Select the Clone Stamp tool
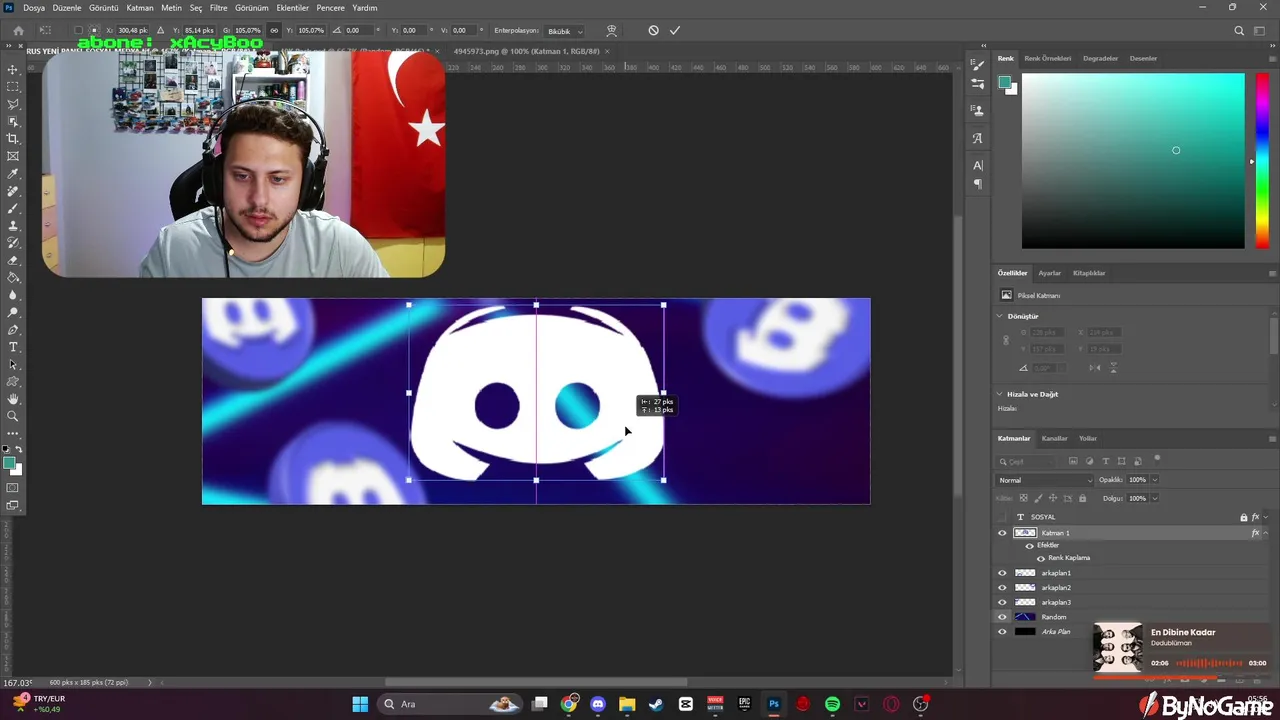The width and height of the screenshot is (1280, 720). pos(13,226)
